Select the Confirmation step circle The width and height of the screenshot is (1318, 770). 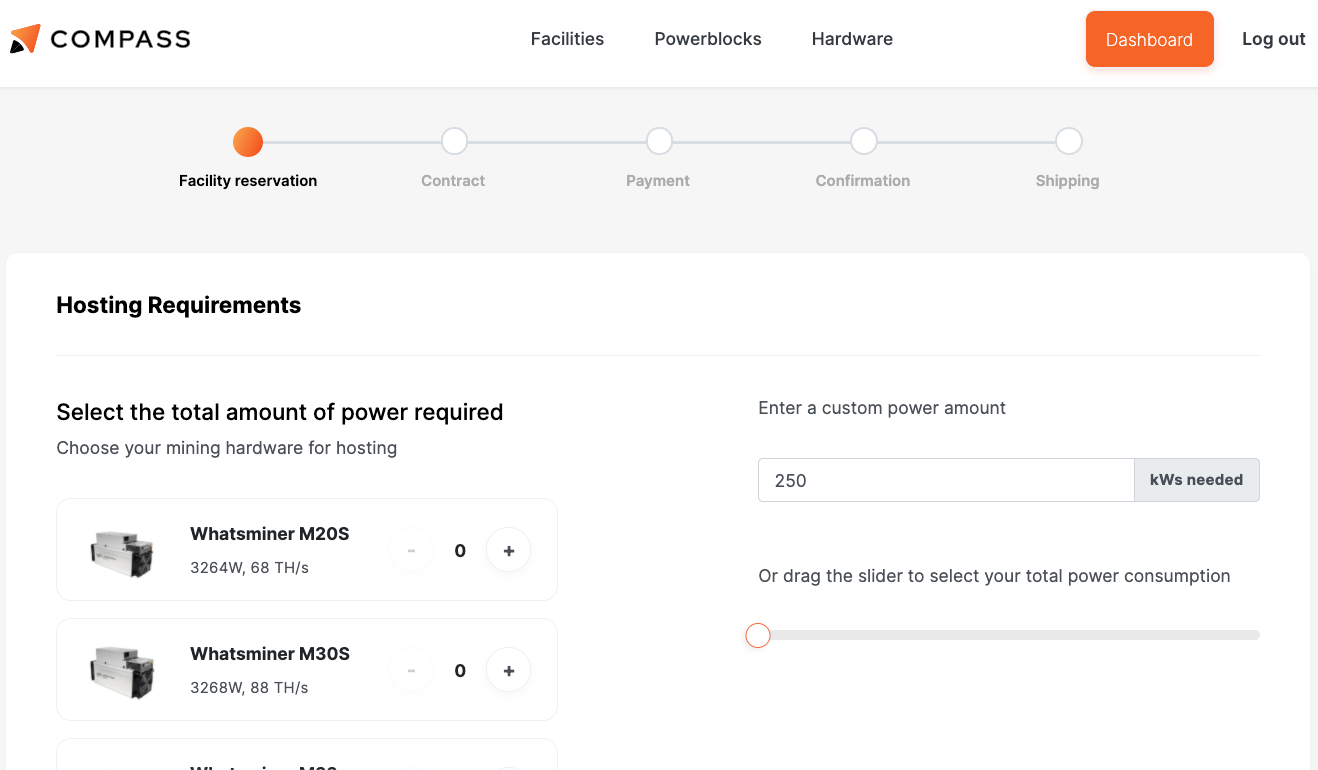click(864, 142)
